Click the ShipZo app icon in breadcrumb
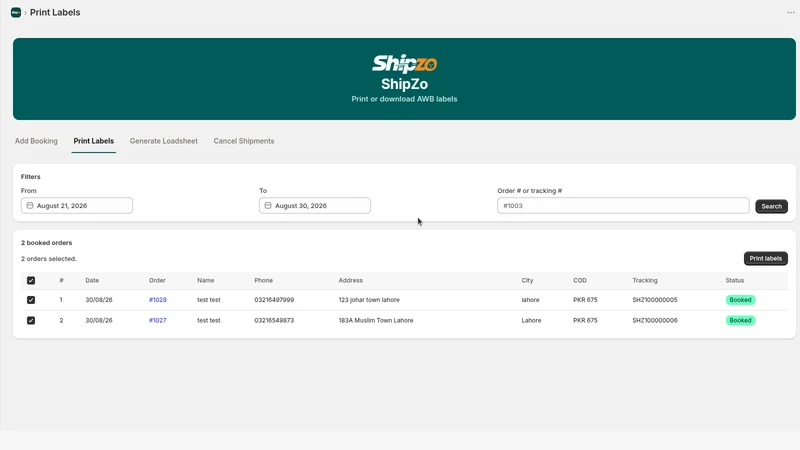Viewport: 800px width, 450px height. (16, 12)
